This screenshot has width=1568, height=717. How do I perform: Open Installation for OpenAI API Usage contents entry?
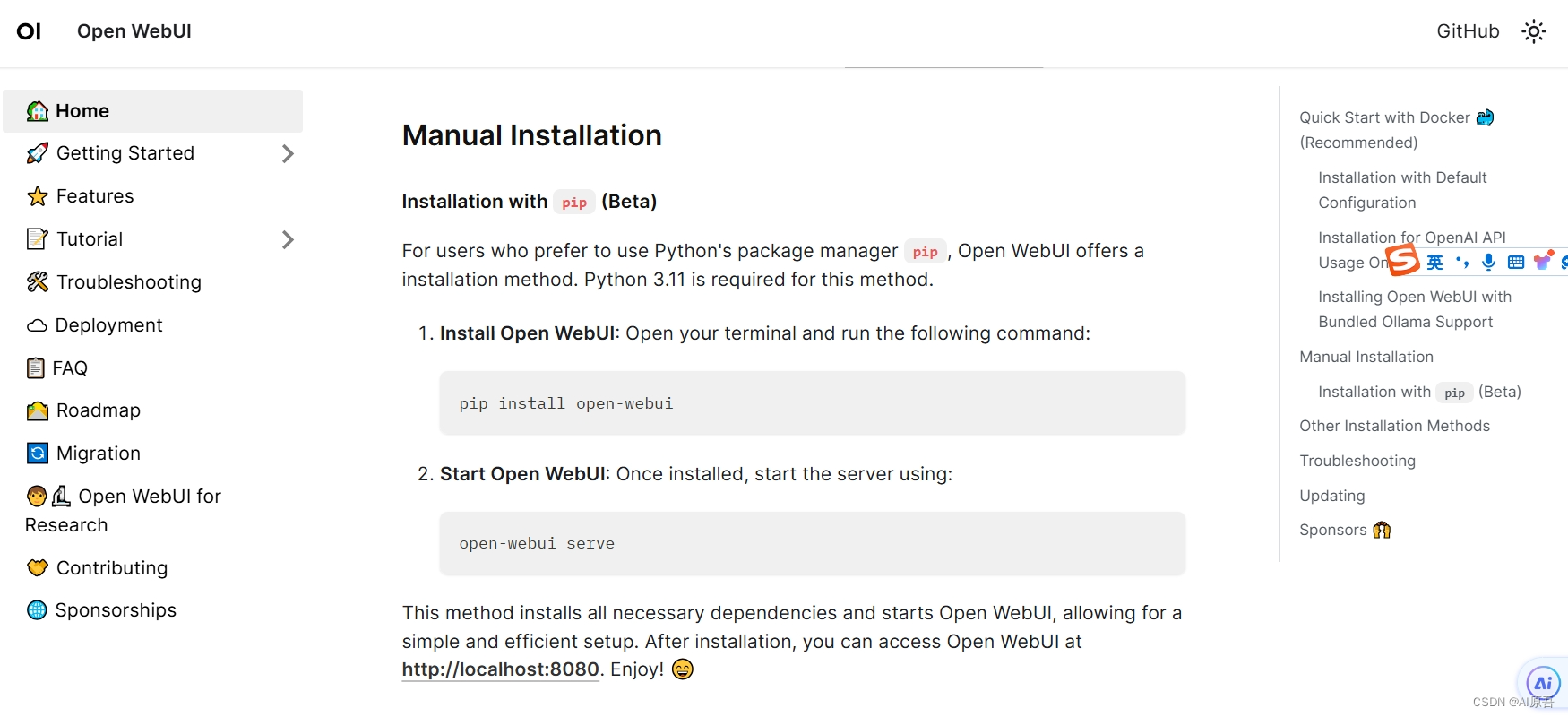coord(1412,250)
